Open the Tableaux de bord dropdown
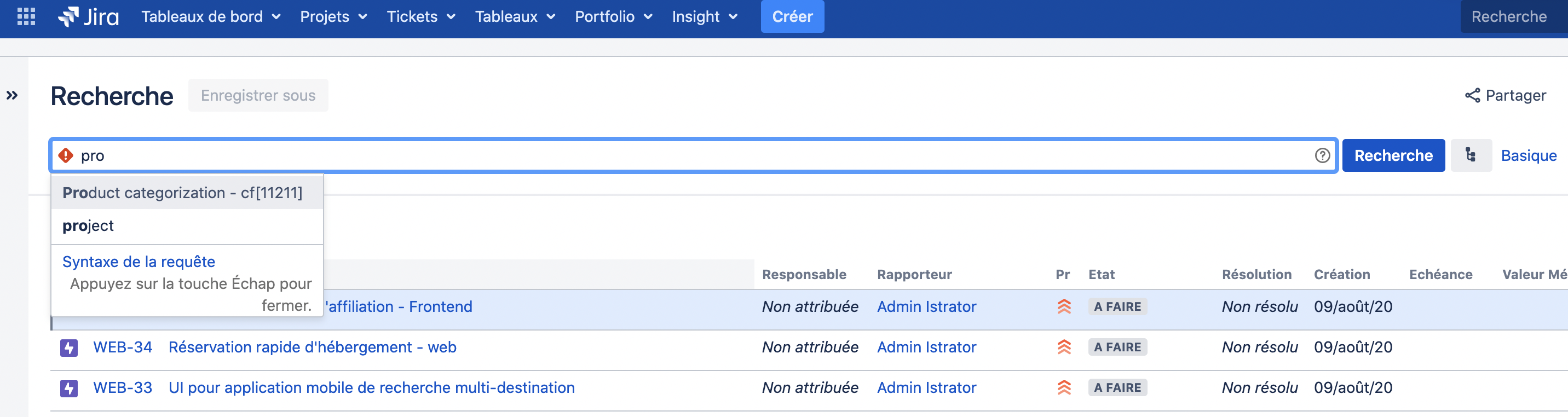 [211, 16]
